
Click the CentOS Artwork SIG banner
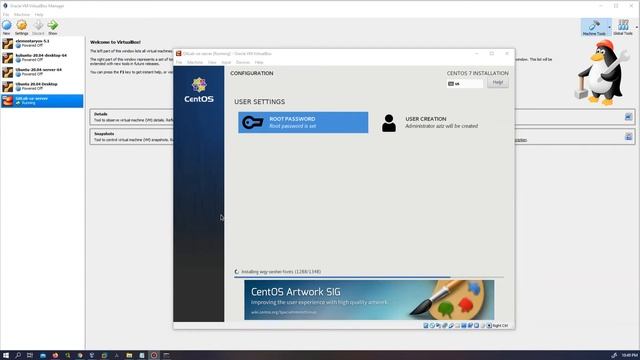(x=369, y=300)
